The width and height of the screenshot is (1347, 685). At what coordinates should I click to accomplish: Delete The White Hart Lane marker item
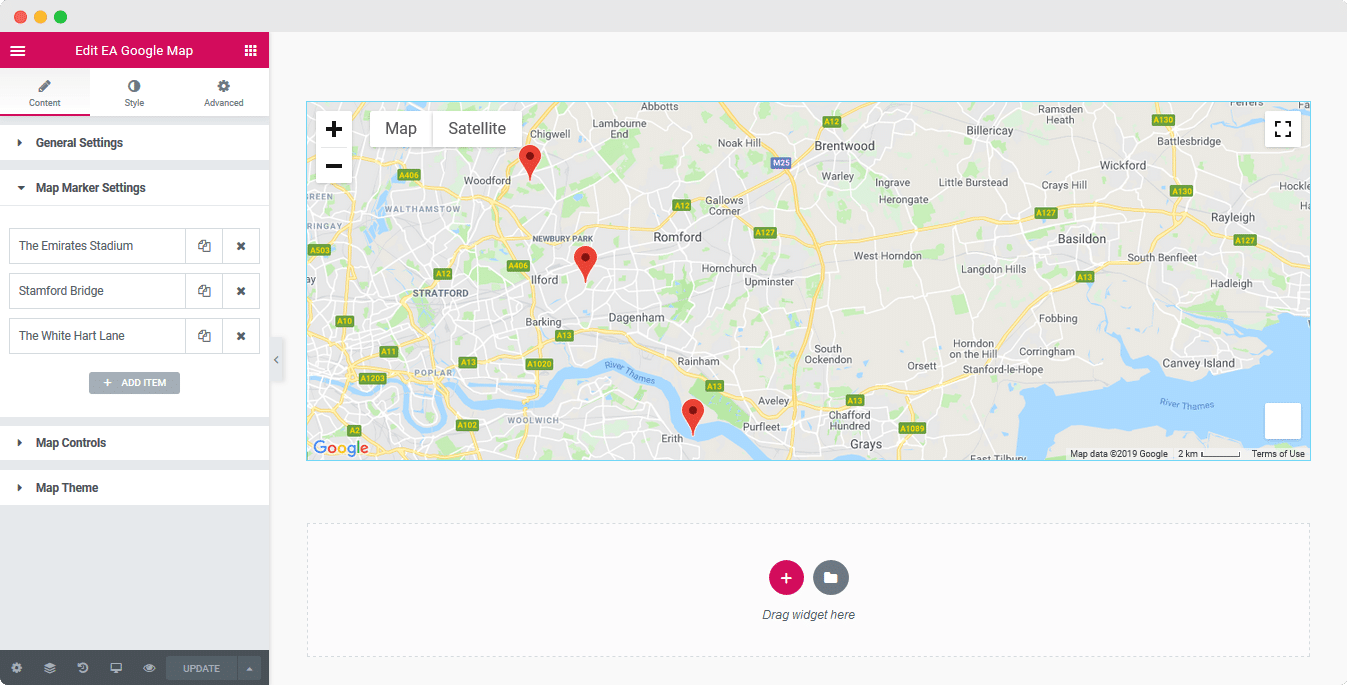[x=241, y=335]
